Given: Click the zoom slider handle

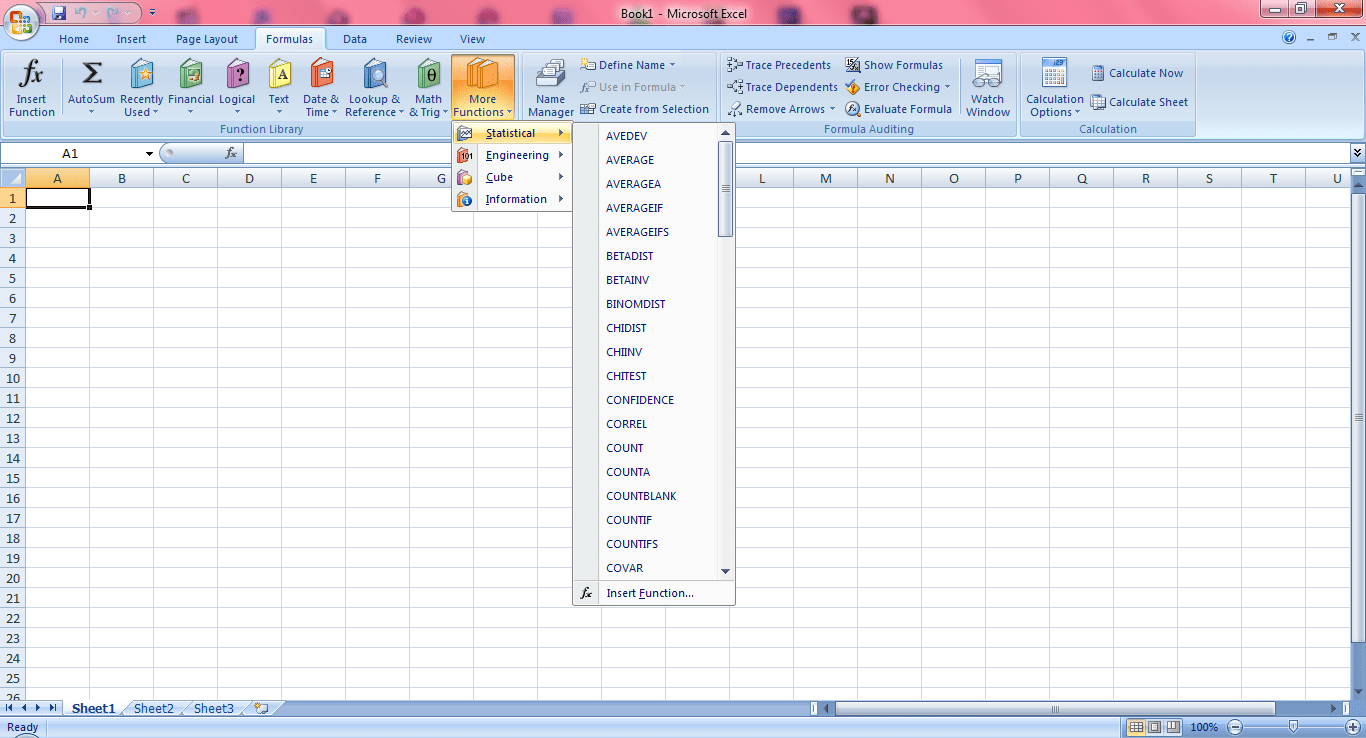Looking at the screenshot, I should [1294, 727].
